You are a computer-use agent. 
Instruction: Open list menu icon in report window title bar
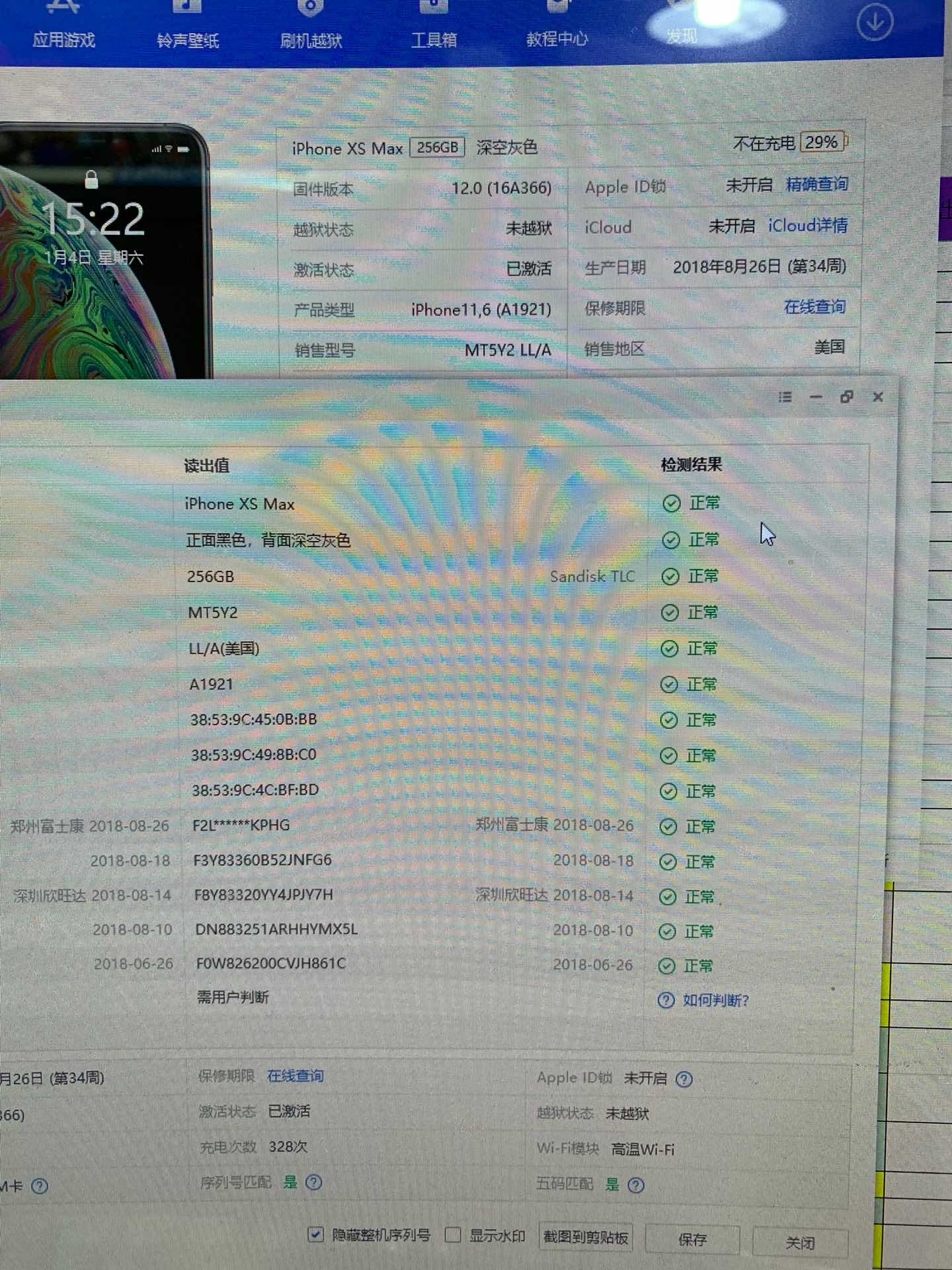785,397
